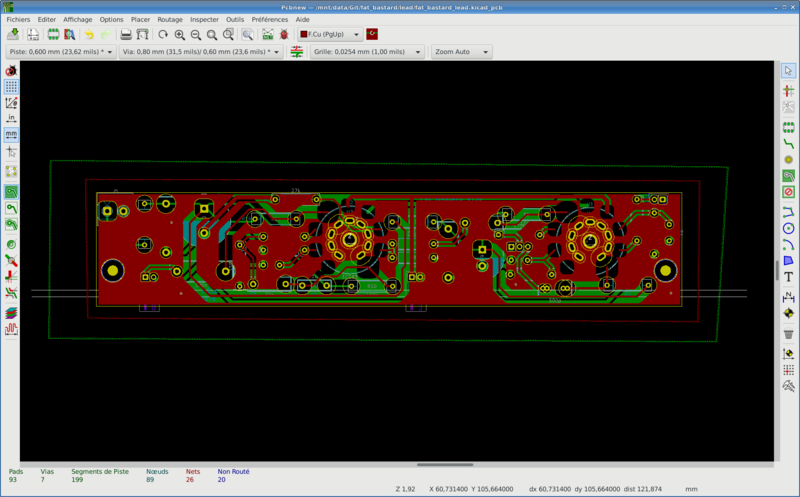The width and height of the screenshot is (800, 497).
Task: Toggle vias sketch mode
Action: point(11,261)
